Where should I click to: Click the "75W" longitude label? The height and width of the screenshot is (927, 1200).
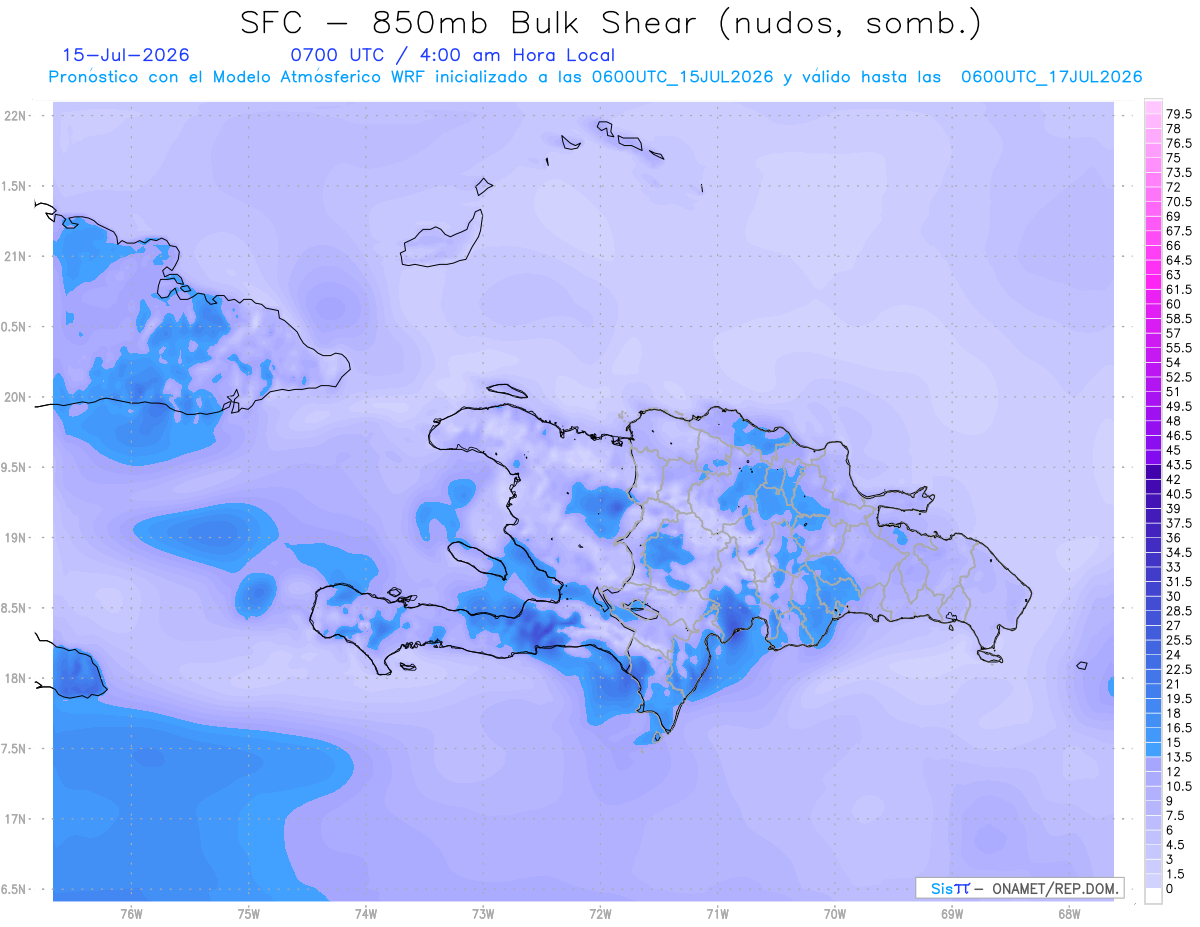(x=248, y=914)
